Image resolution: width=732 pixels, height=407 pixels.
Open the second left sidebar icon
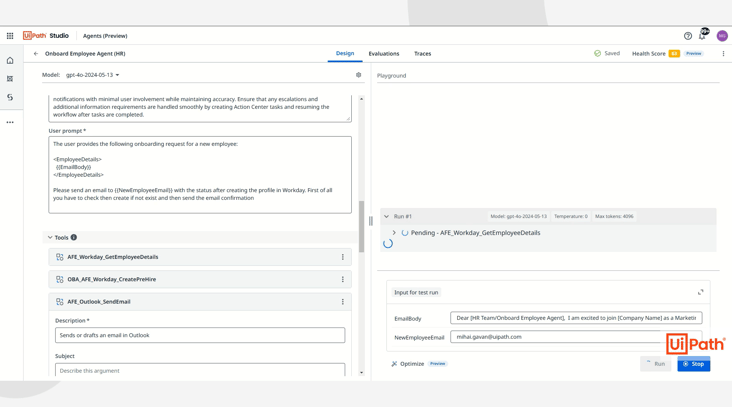(x=10, y=79)
